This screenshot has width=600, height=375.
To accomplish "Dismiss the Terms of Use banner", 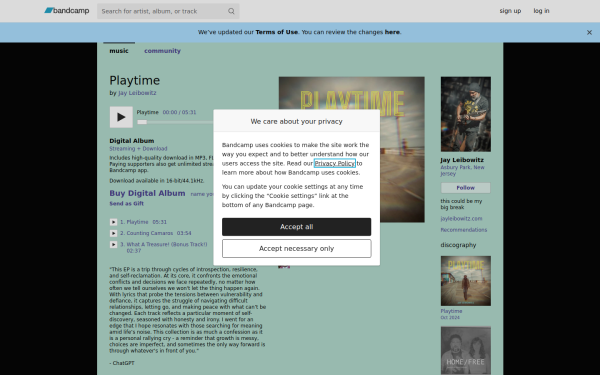I will (589, 33).
